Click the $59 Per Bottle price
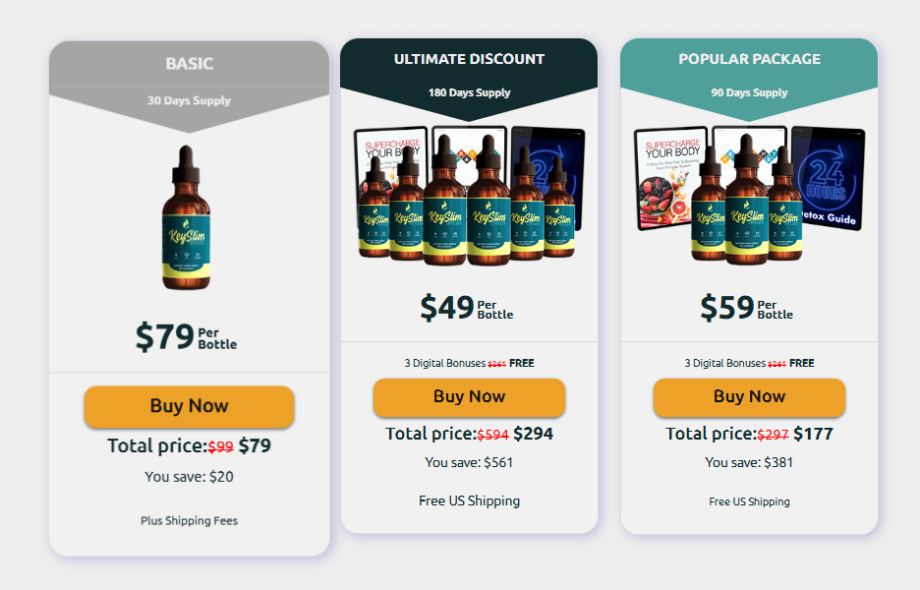This screenshot has width=920, height=590. point(746,307)
